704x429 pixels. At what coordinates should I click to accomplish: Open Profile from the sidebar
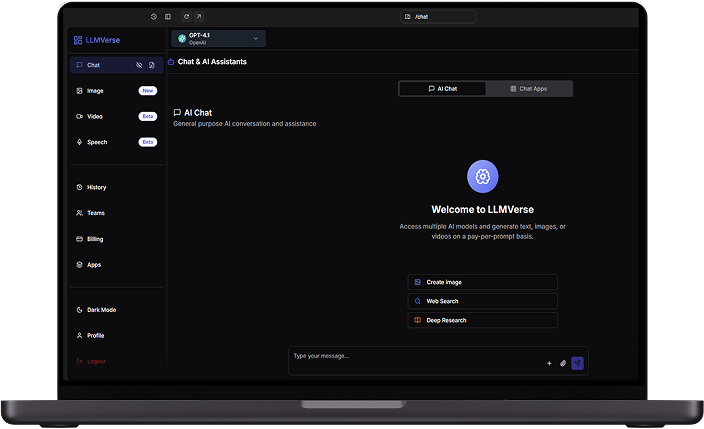[116, 336]
